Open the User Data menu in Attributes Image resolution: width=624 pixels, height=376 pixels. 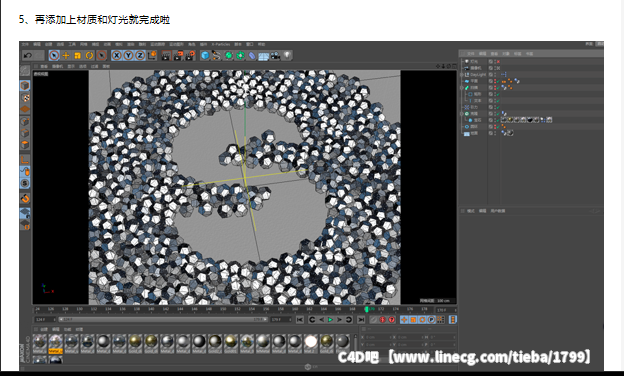tap(498, 211)
